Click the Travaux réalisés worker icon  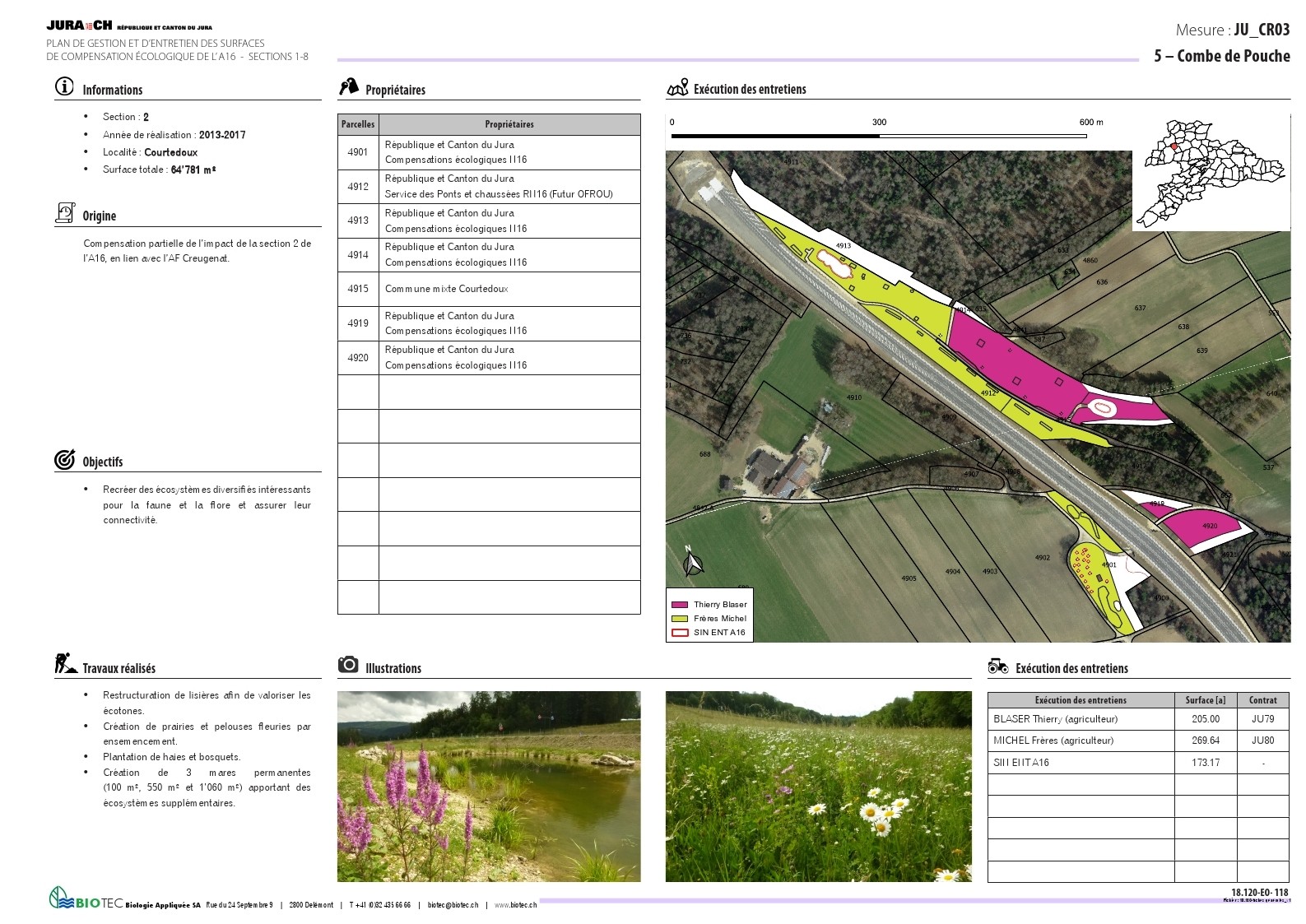66,663
